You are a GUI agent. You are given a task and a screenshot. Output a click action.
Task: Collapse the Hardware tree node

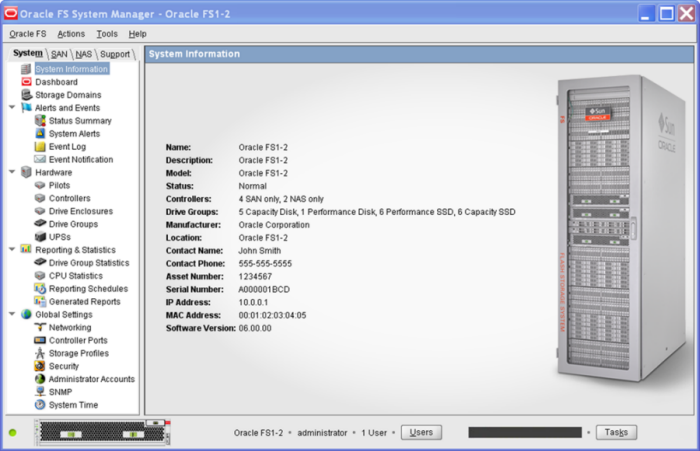click(x=12, y=171)
